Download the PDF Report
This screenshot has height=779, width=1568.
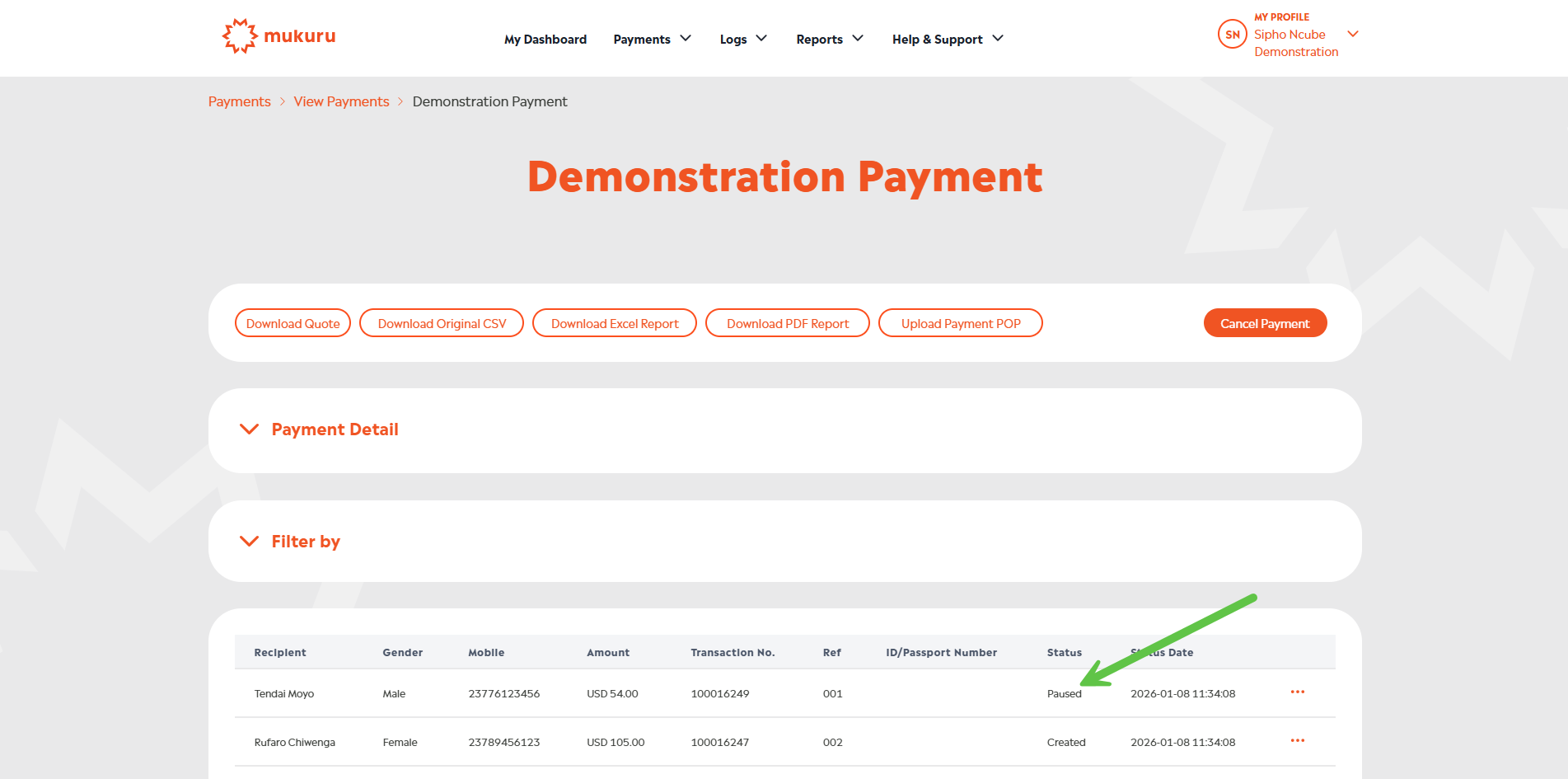click(x=788, y=323)
